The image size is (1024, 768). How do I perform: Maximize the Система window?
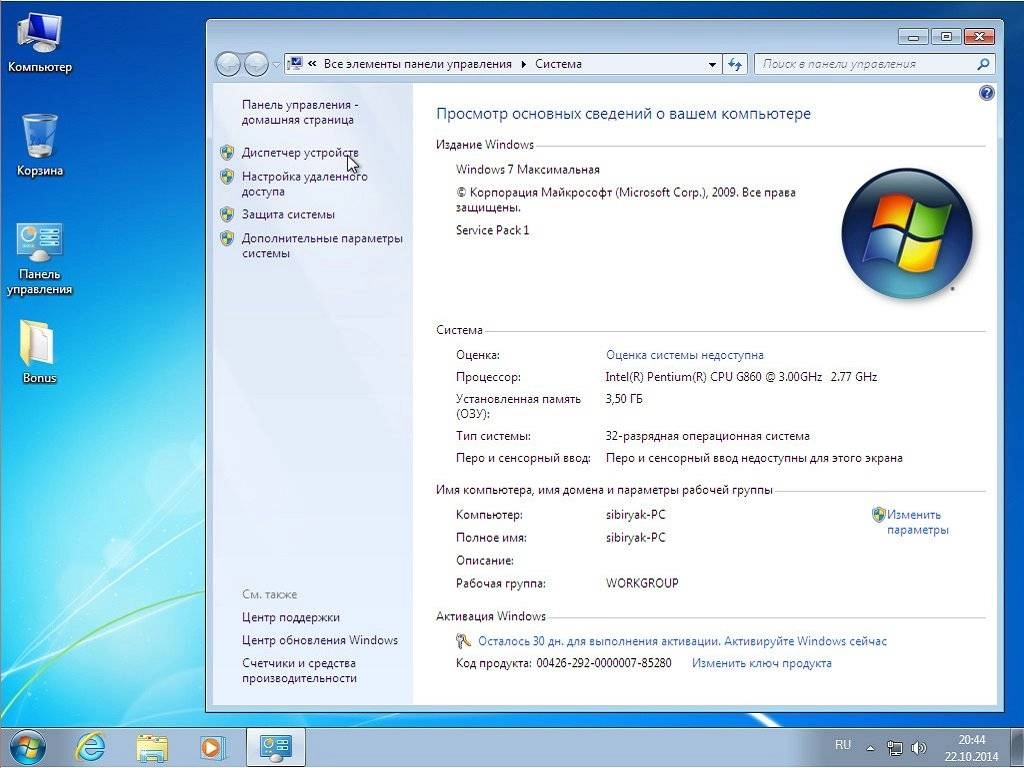pyautogui.click(x=946, y=37)
